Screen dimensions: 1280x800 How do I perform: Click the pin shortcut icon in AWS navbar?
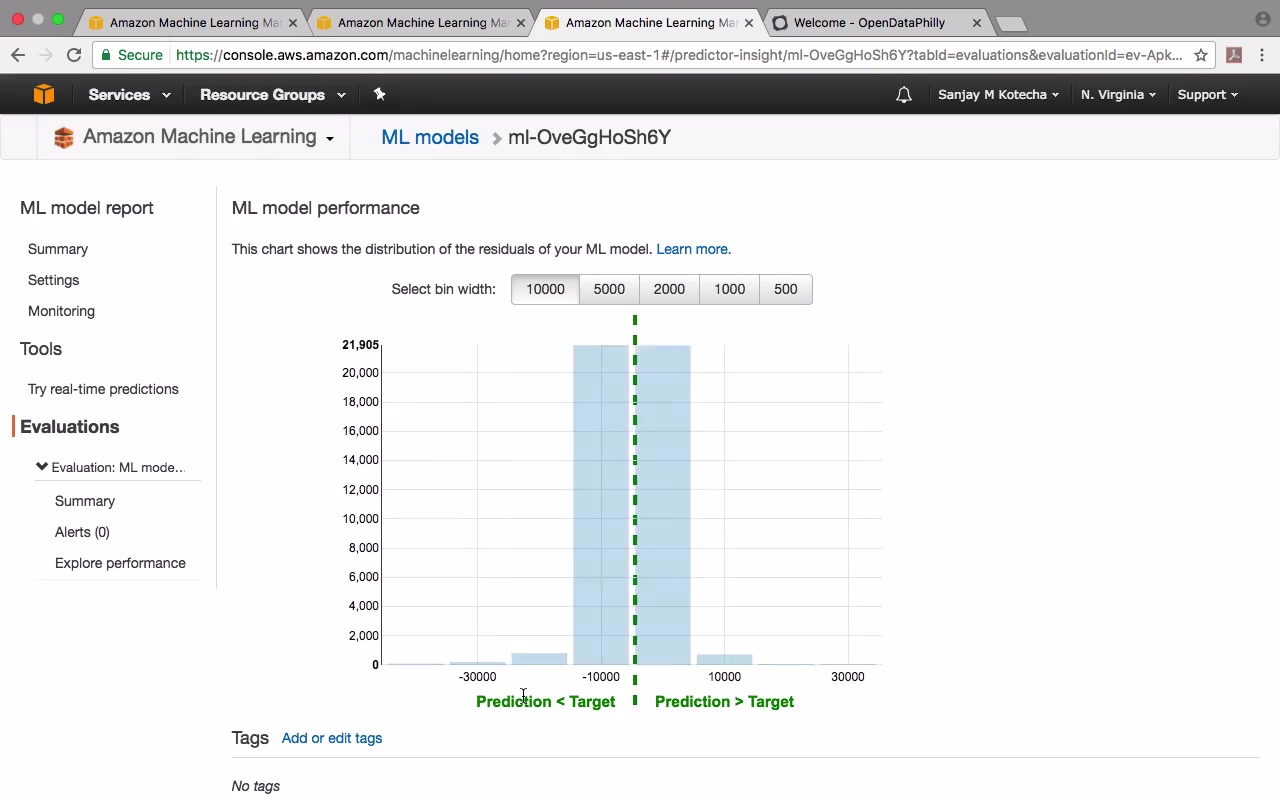pos(379,94)
